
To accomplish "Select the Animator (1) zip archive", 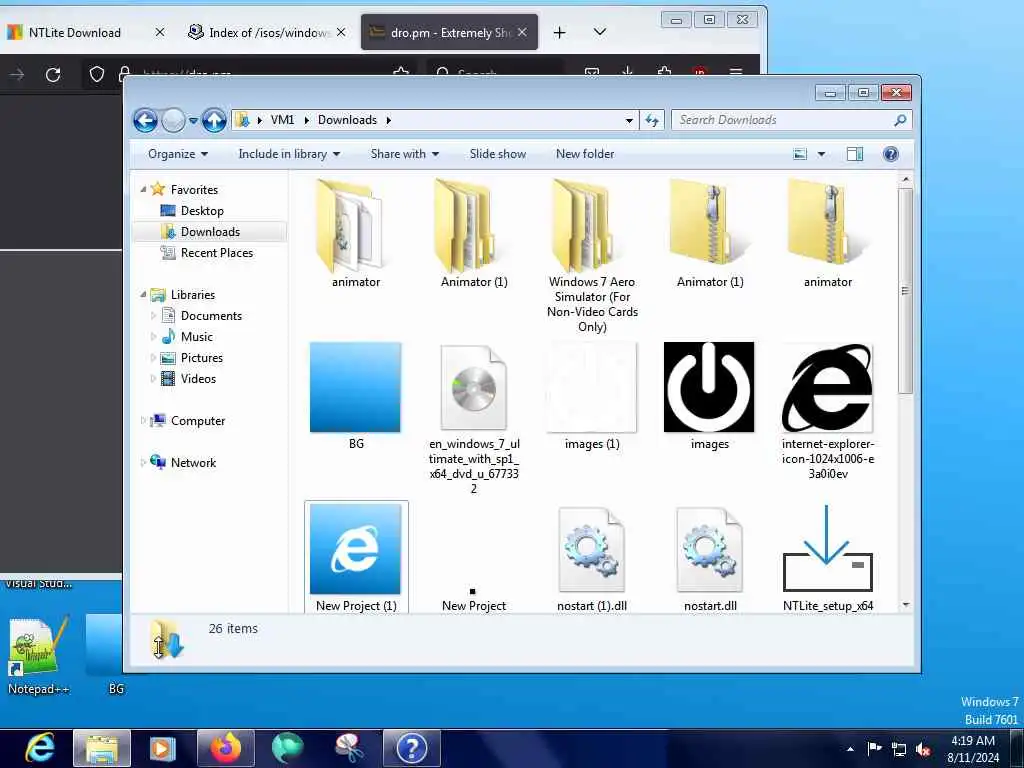I will [x=710, y=234].
